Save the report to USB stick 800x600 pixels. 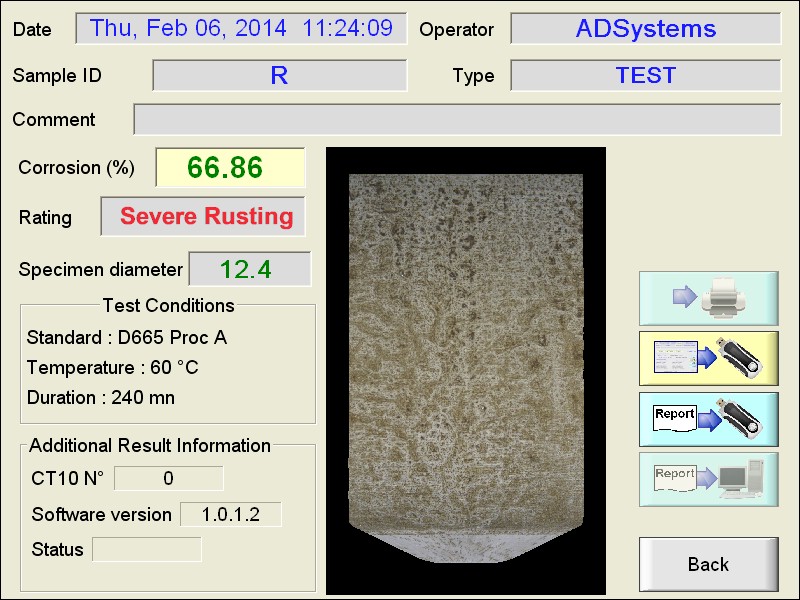coord(709,419)
